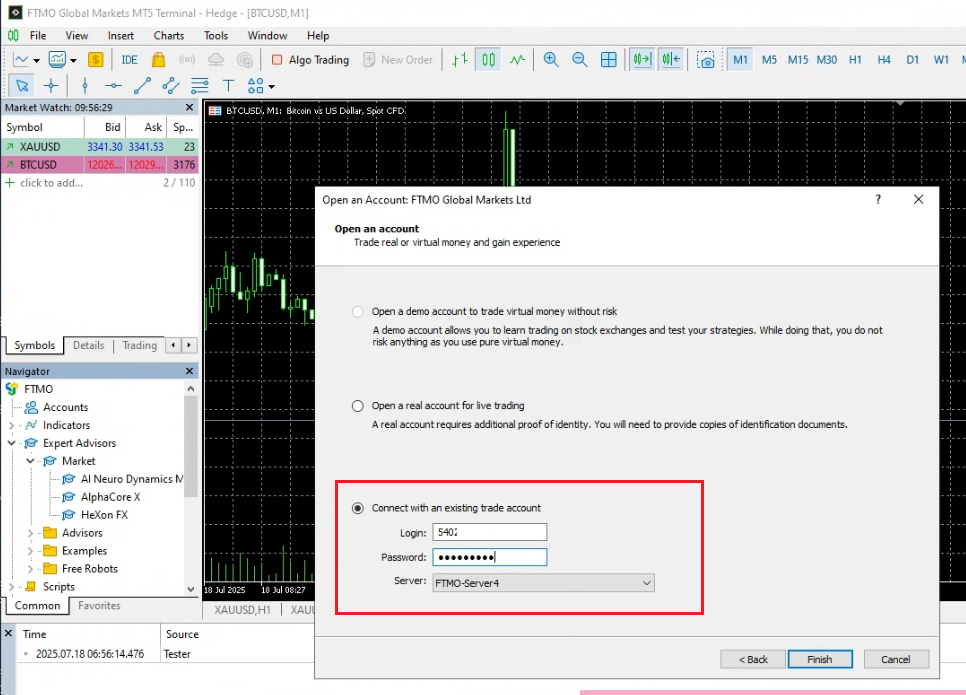Click the Login input field
The height and width of the screenshot is (695, 966).
point(490,532)
